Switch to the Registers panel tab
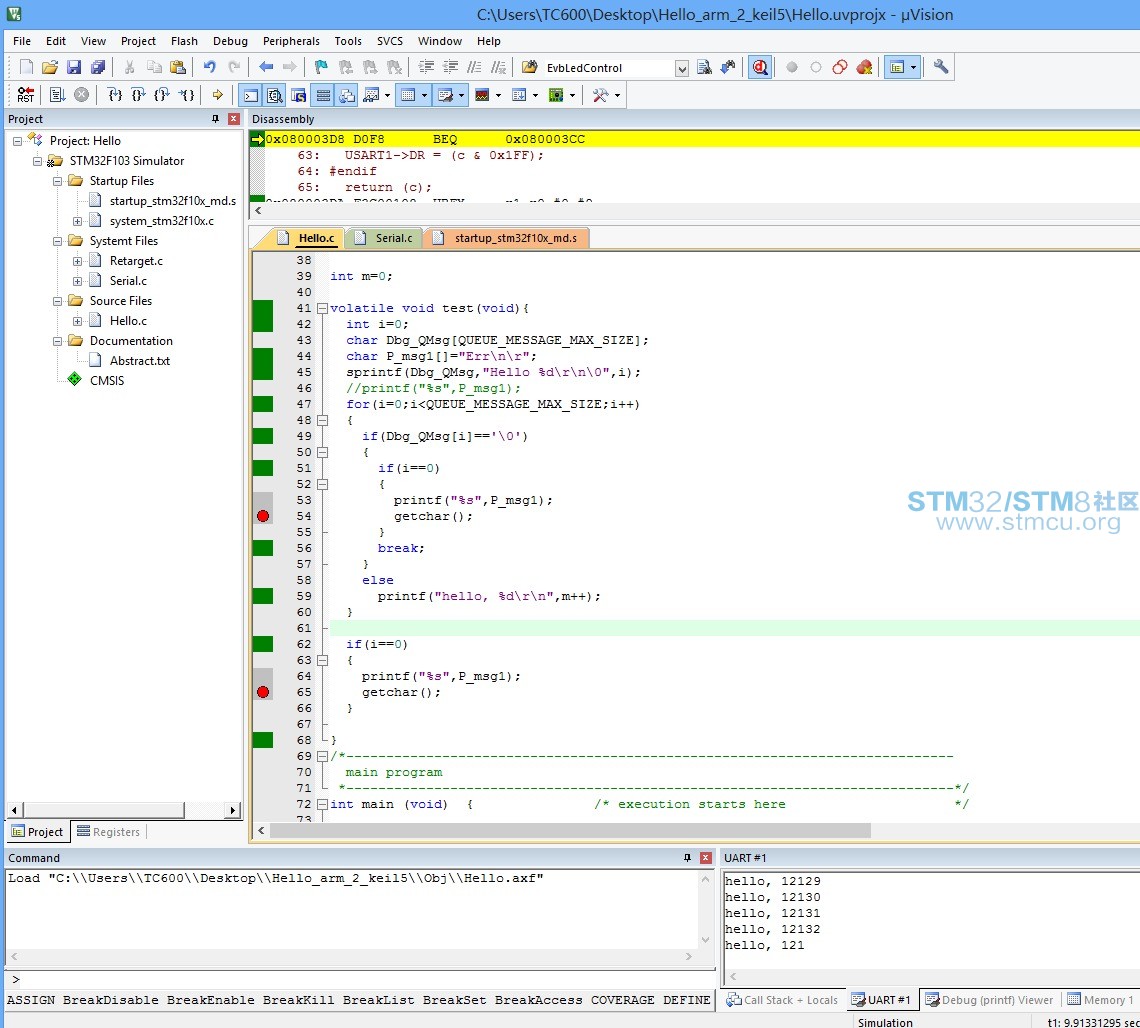The height and width of the screenshot is (1028, 1140). (x=108, y=832)
